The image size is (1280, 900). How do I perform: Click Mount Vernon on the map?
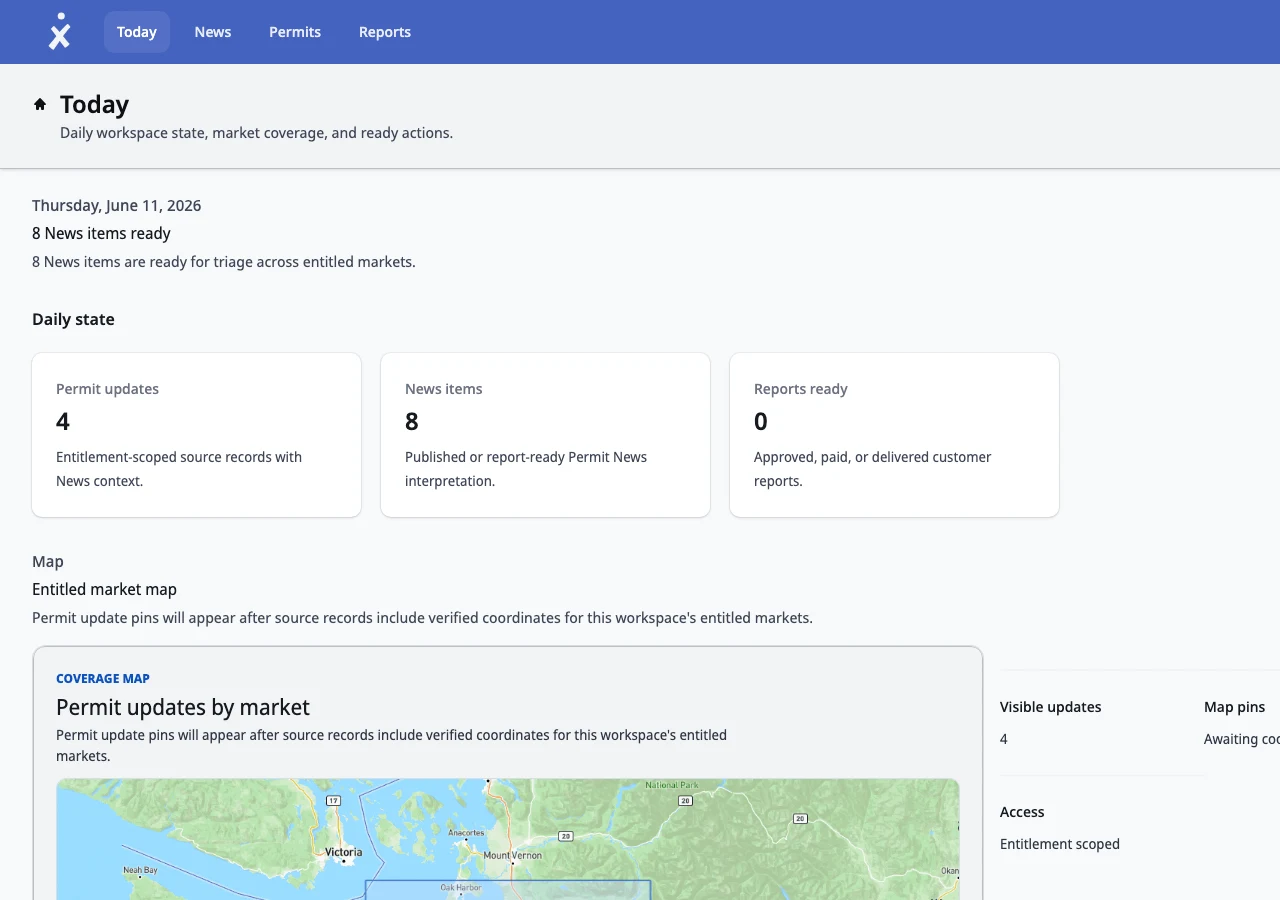[512, 855]
